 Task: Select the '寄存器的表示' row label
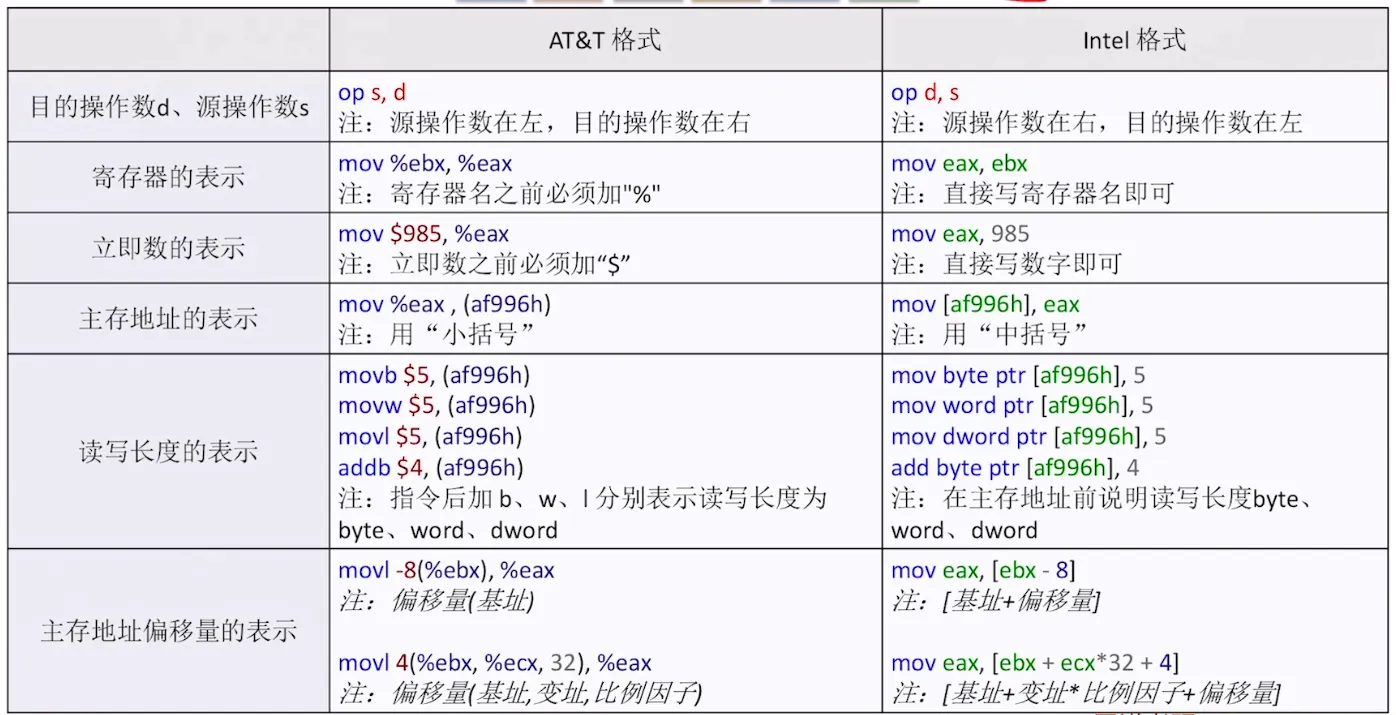pyautogui.click(x=167, y=177)
